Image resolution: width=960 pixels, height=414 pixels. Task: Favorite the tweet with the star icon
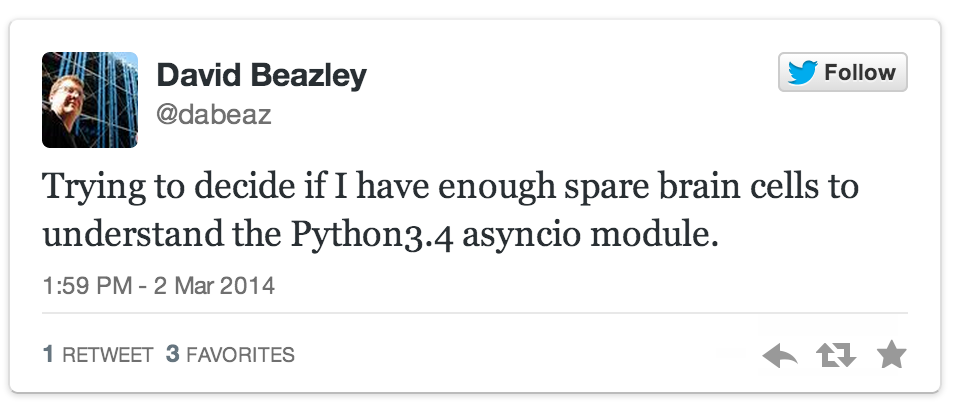click(x=891, y=355)
